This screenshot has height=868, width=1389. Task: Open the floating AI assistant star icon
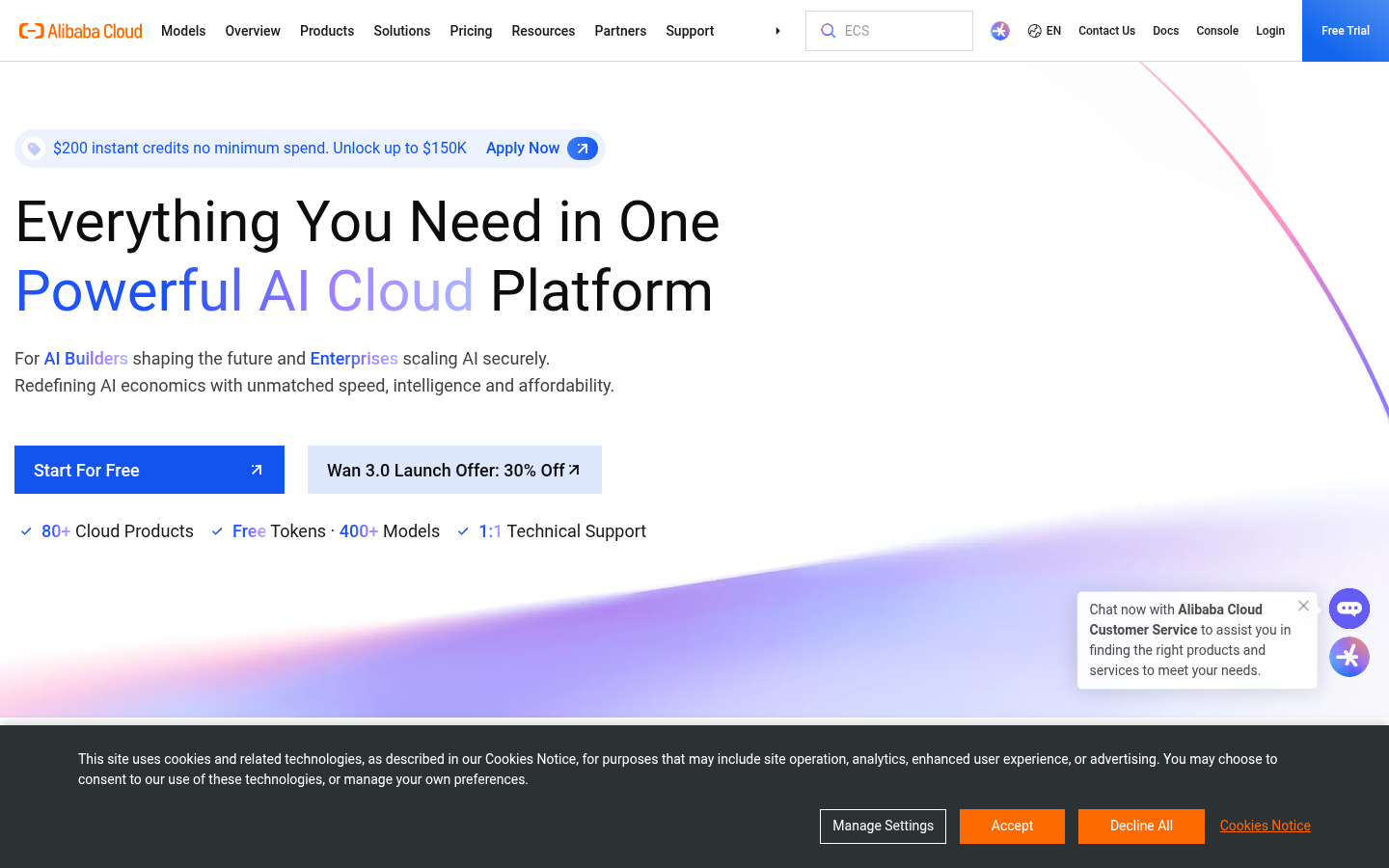pyautogui.click(x=1349, y=657)
